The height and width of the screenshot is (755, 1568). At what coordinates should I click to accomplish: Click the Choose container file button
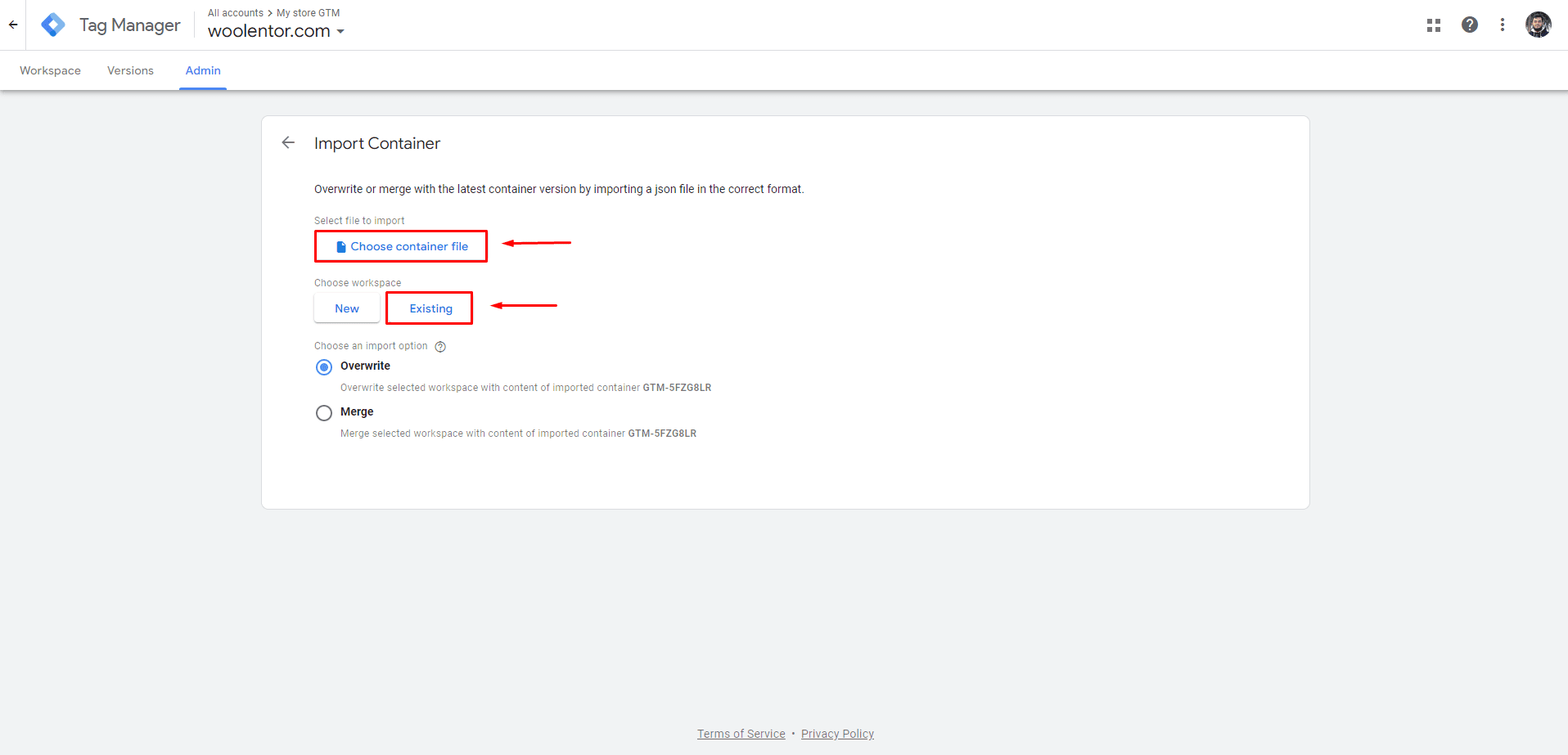tap(400, 245)
